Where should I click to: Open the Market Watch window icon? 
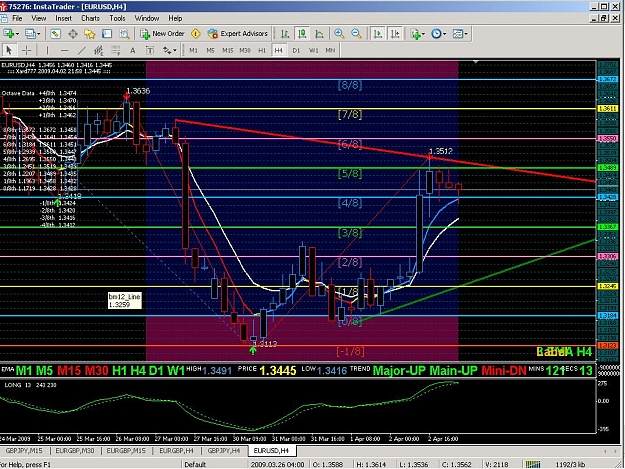coord(55,34)
